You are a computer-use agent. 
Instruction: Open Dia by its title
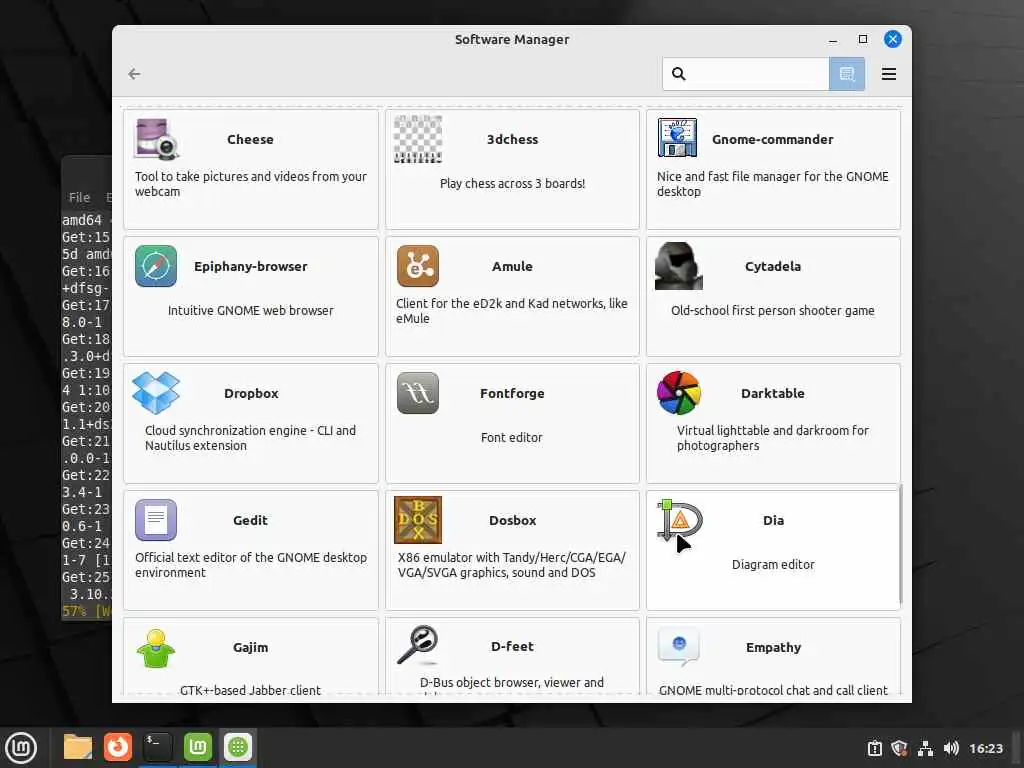click(x=773, y=520)
